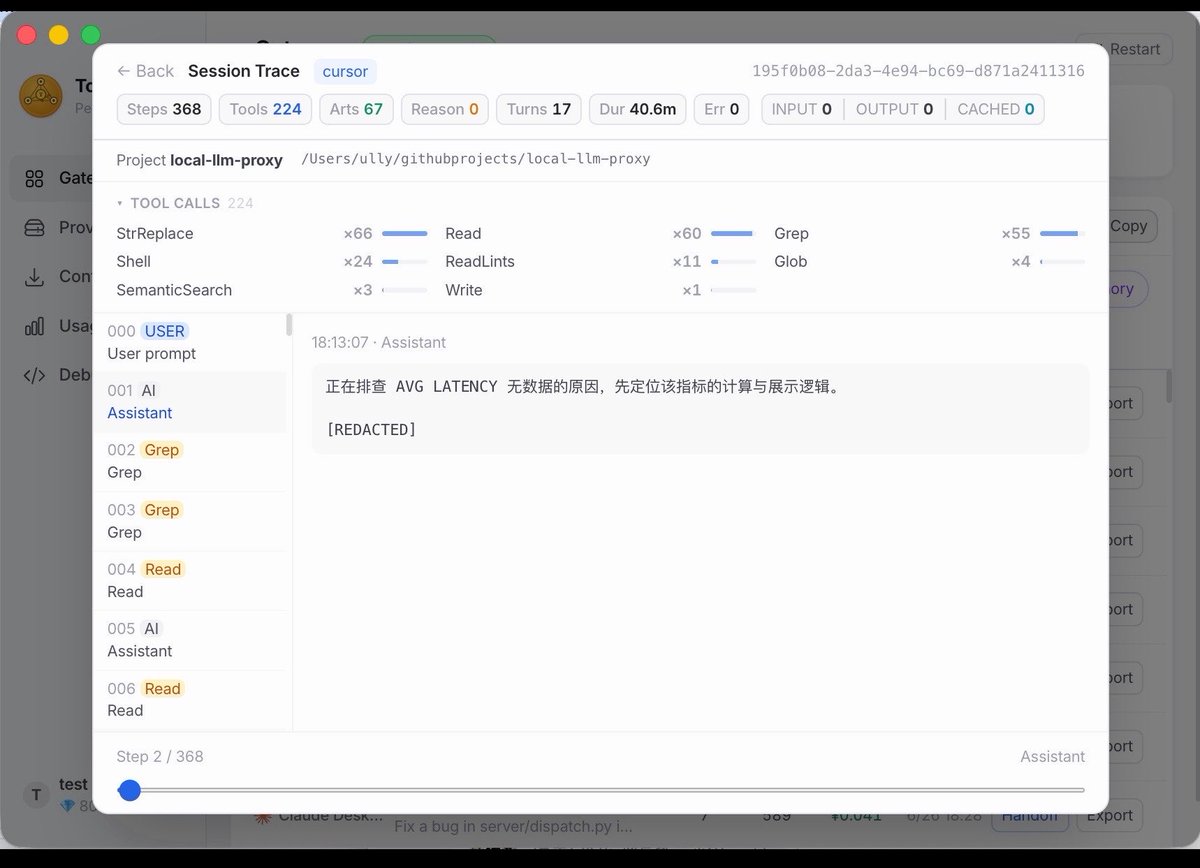Select step 005 AI Assistant
Screen dimensions: 1200x868
pos(189,640)
